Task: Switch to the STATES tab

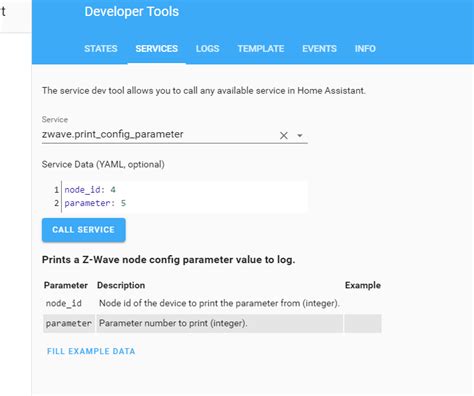Action: (101, 49)
